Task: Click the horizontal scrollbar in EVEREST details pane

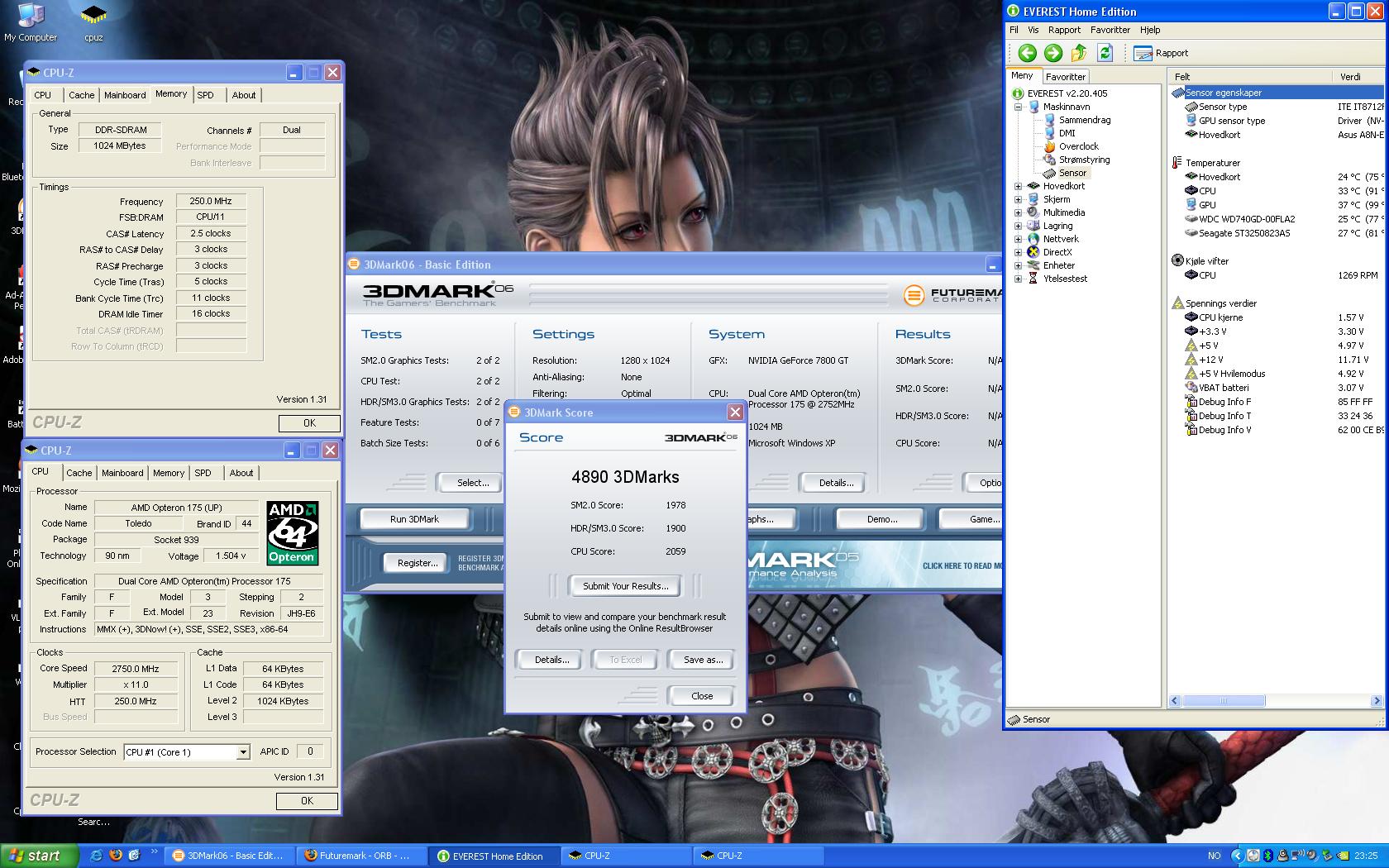Action: click(x=1224, y=700)
